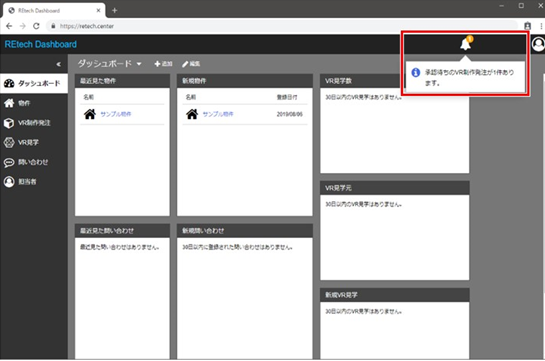Image resolution: width=545 pixels, height=361 pixels.
Task: Open 物件 in the sidebar
Action: (34, 103)
